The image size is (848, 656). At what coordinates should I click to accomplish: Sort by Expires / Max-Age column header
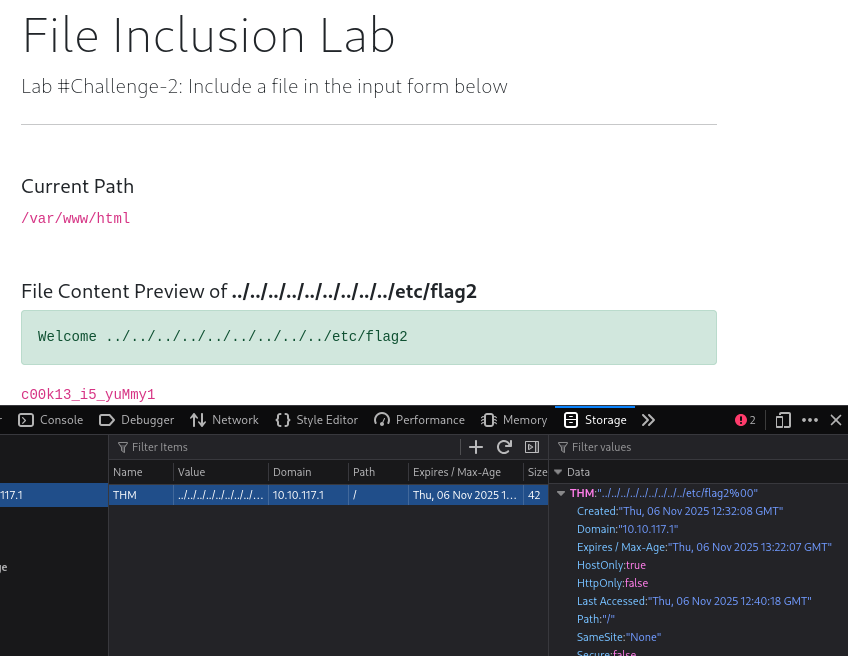click(466, 472)
